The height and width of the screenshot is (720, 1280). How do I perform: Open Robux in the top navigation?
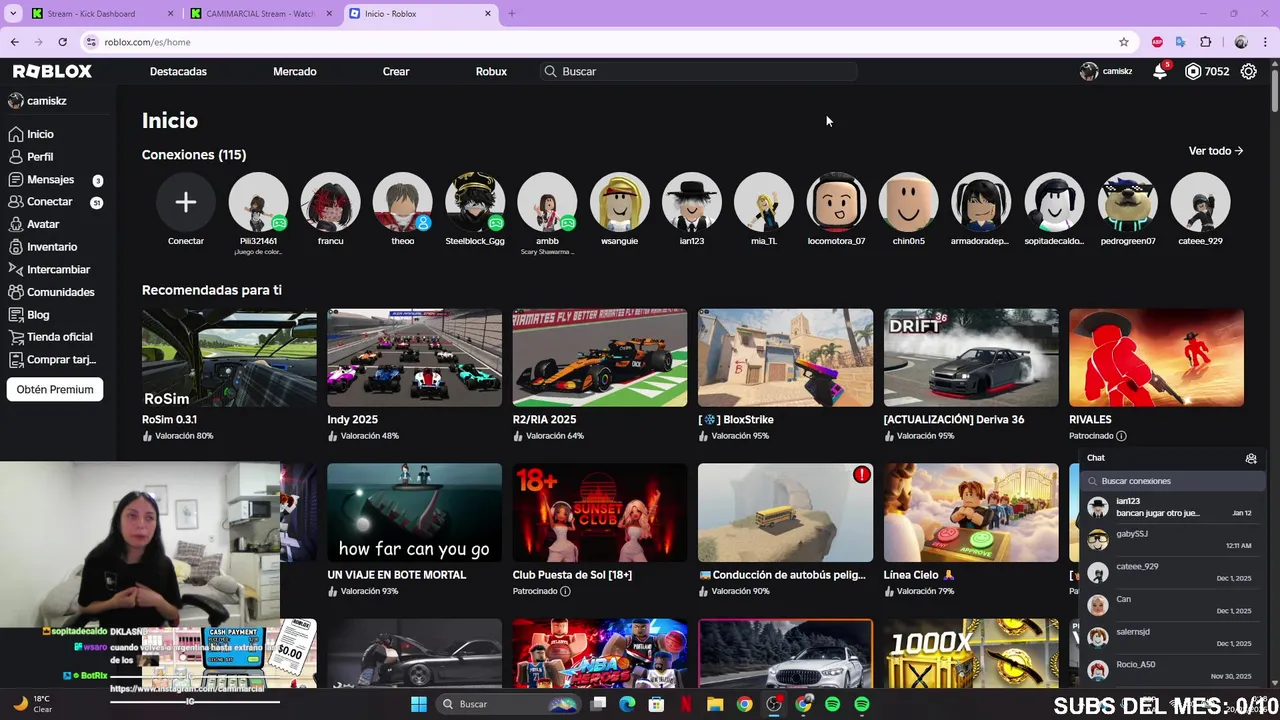pyautogui.click(x=491, y=72)
